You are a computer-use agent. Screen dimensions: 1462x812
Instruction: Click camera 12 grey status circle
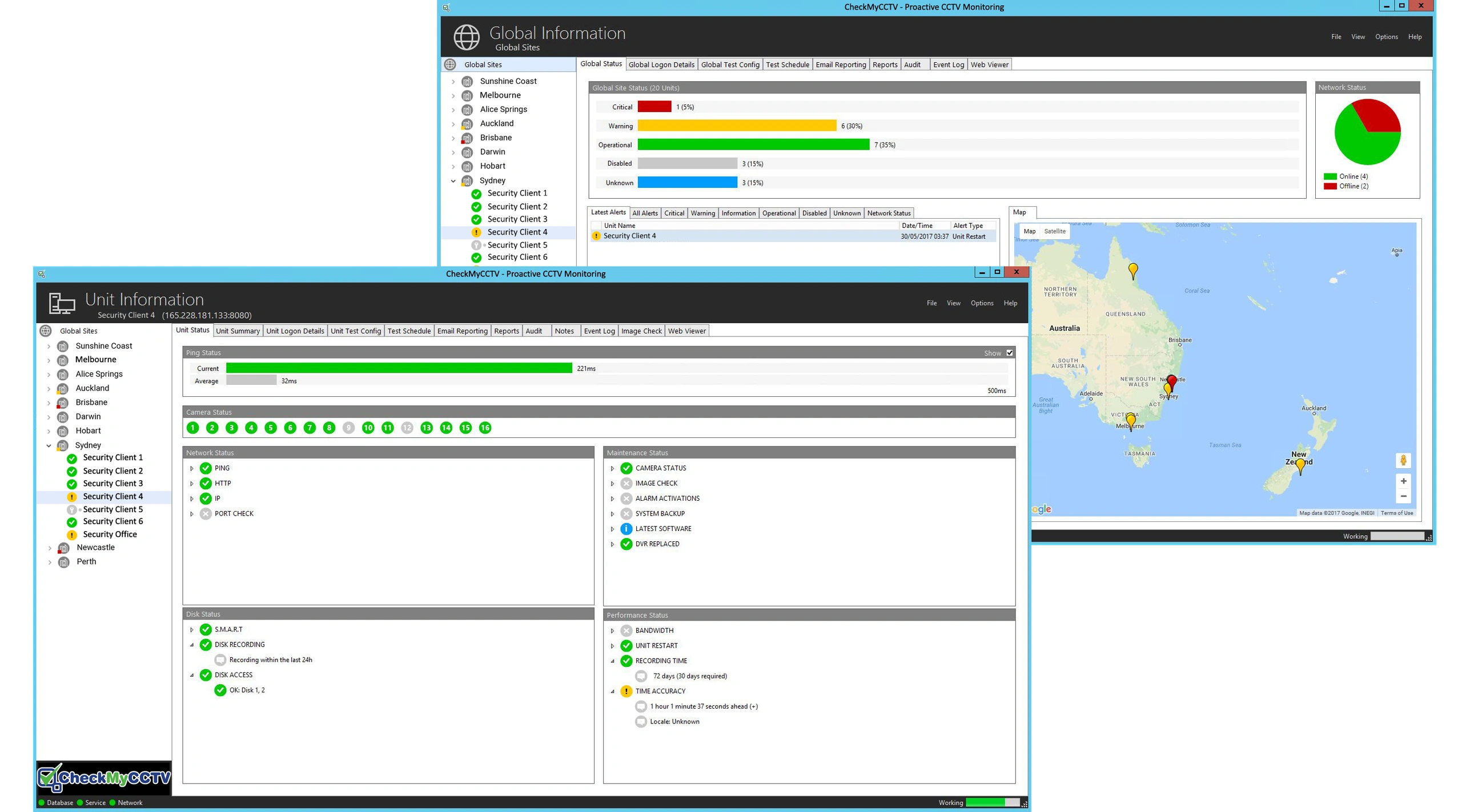(x=407, y=428)
